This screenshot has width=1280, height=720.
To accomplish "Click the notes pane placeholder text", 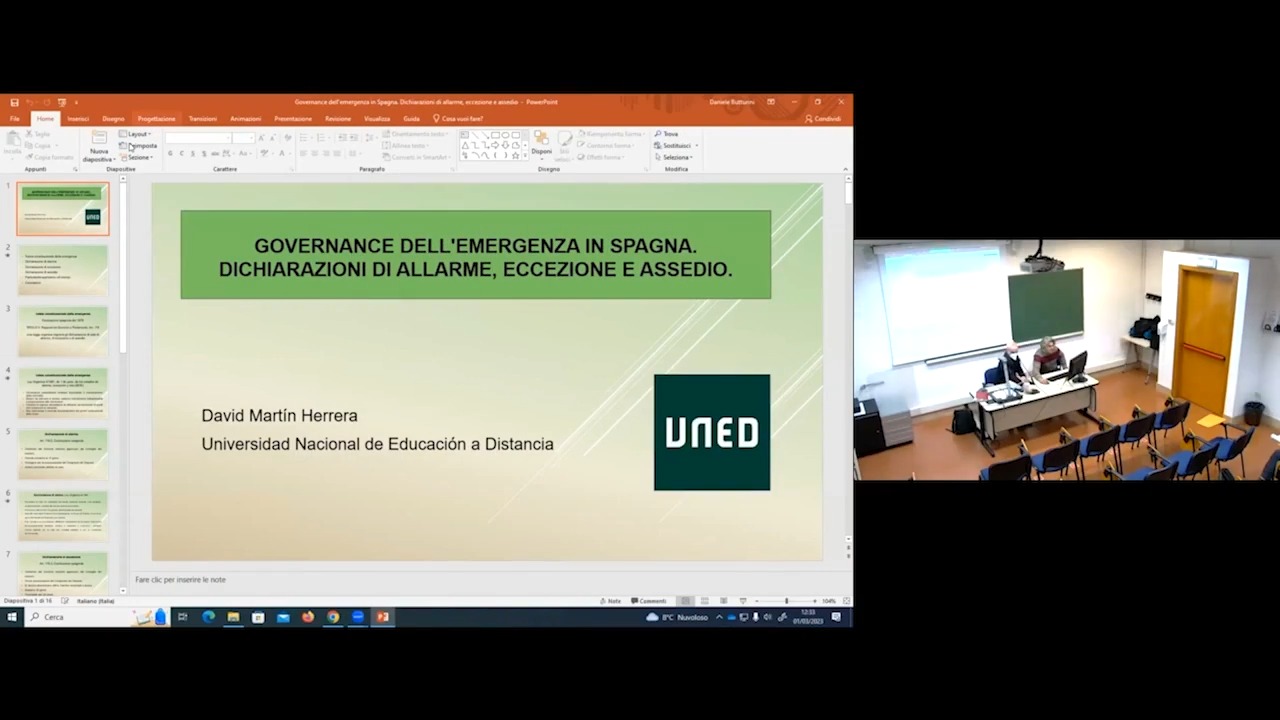I will (x=180, y=580).
